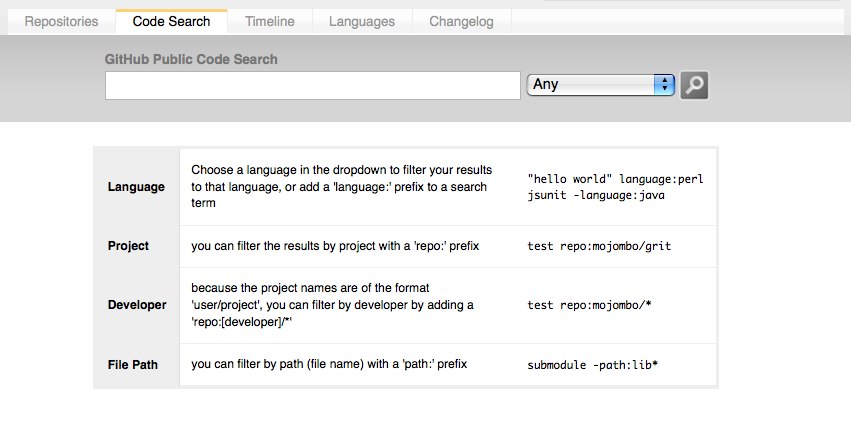851x441 pixels.
Task: Open the Timeline tab
Action: [270, 21]
